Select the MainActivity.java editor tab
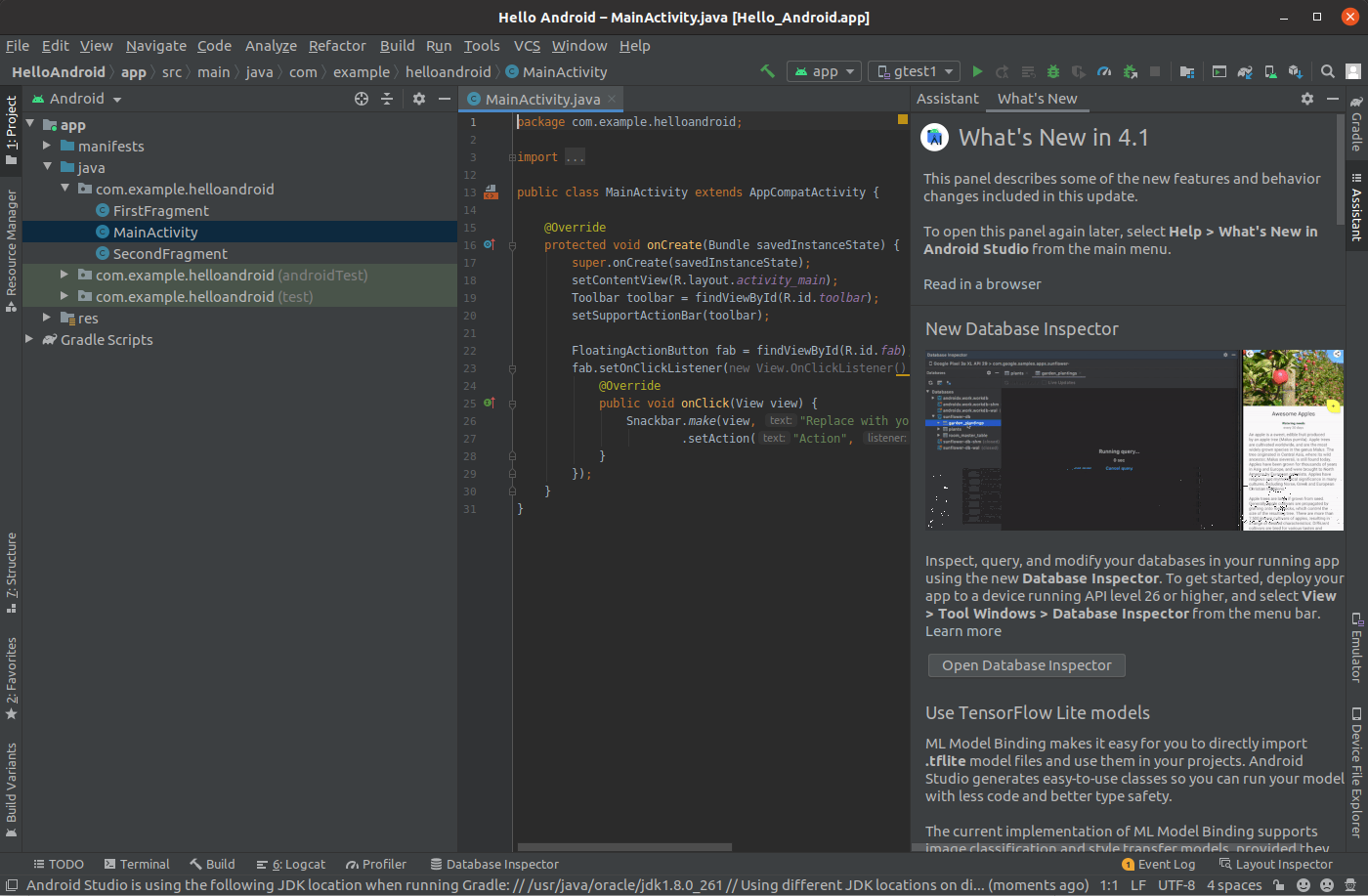The image size is (1368, 896). tap(542, 99)
